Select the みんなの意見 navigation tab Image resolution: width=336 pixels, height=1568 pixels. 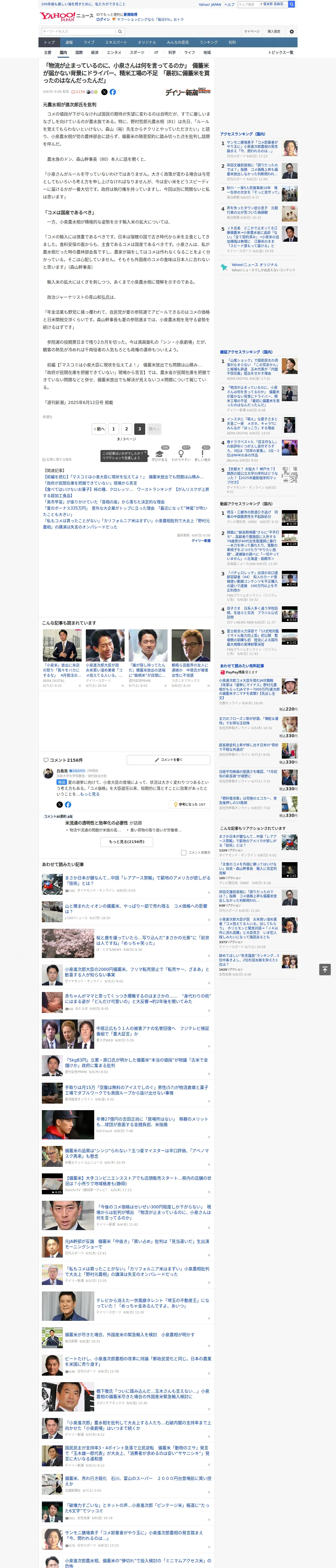point(177,43)
